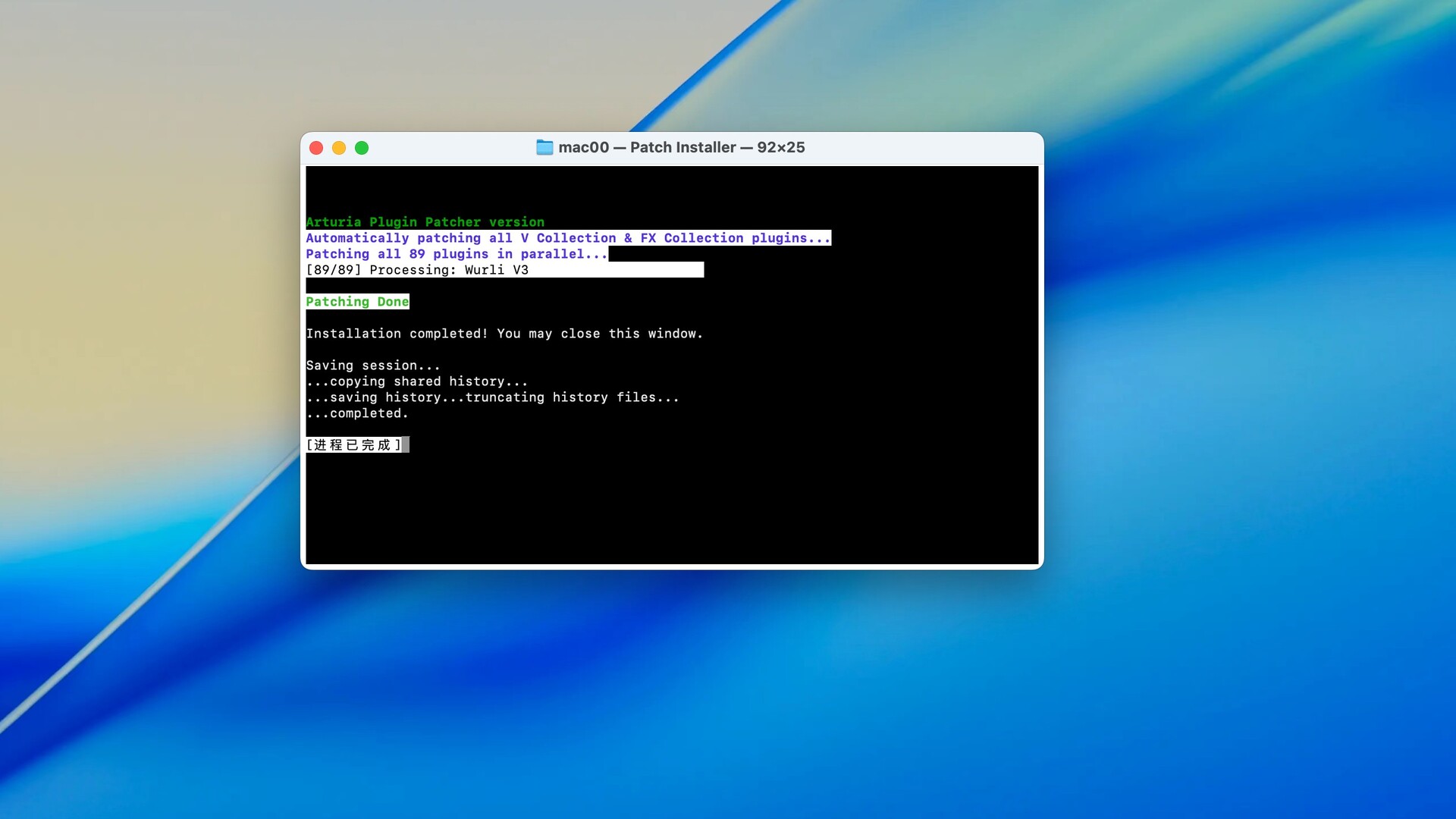This screenshot has width=1456, height=819.
Task: Click '...copying shared history...' line
Action: coord(416,381)
